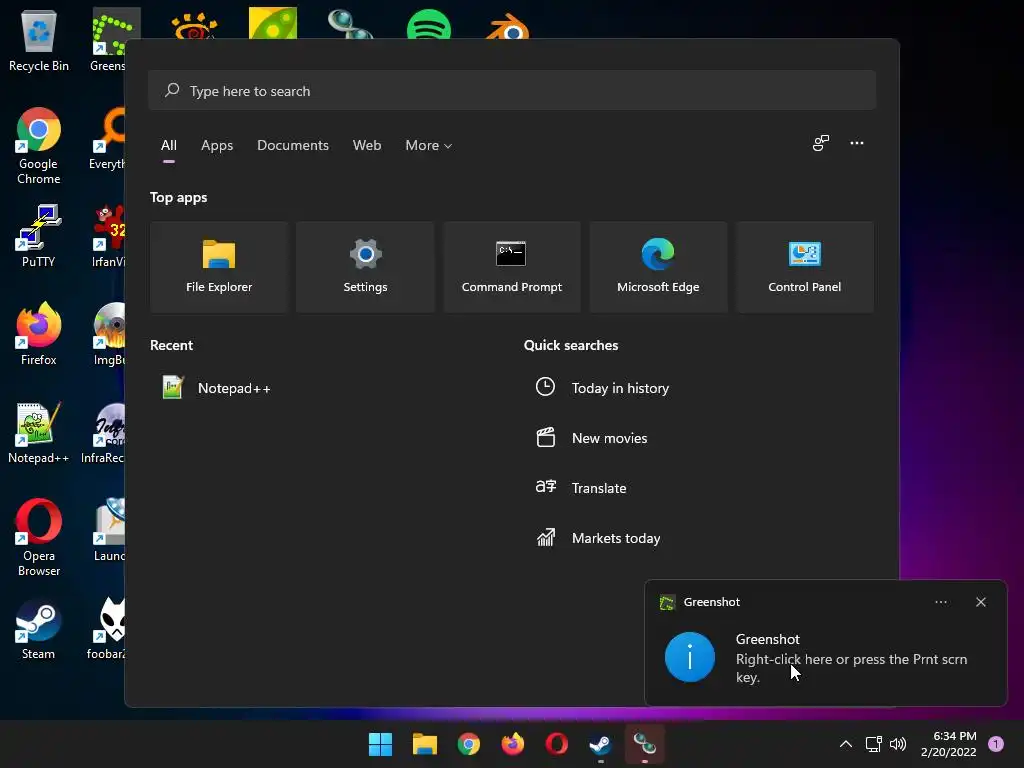Show hidden system tray icons chevron

coord(845,744)
